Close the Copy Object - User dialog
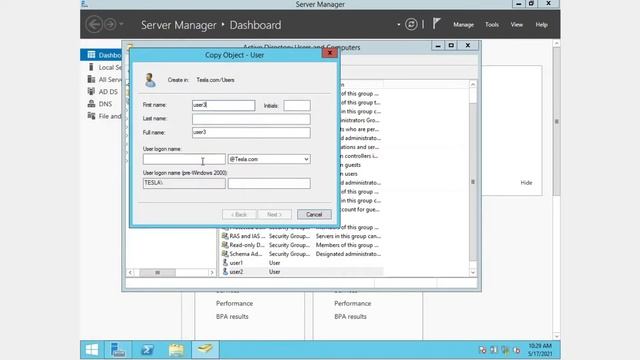Viewport: 640px width, 360px height. [329, 53]
